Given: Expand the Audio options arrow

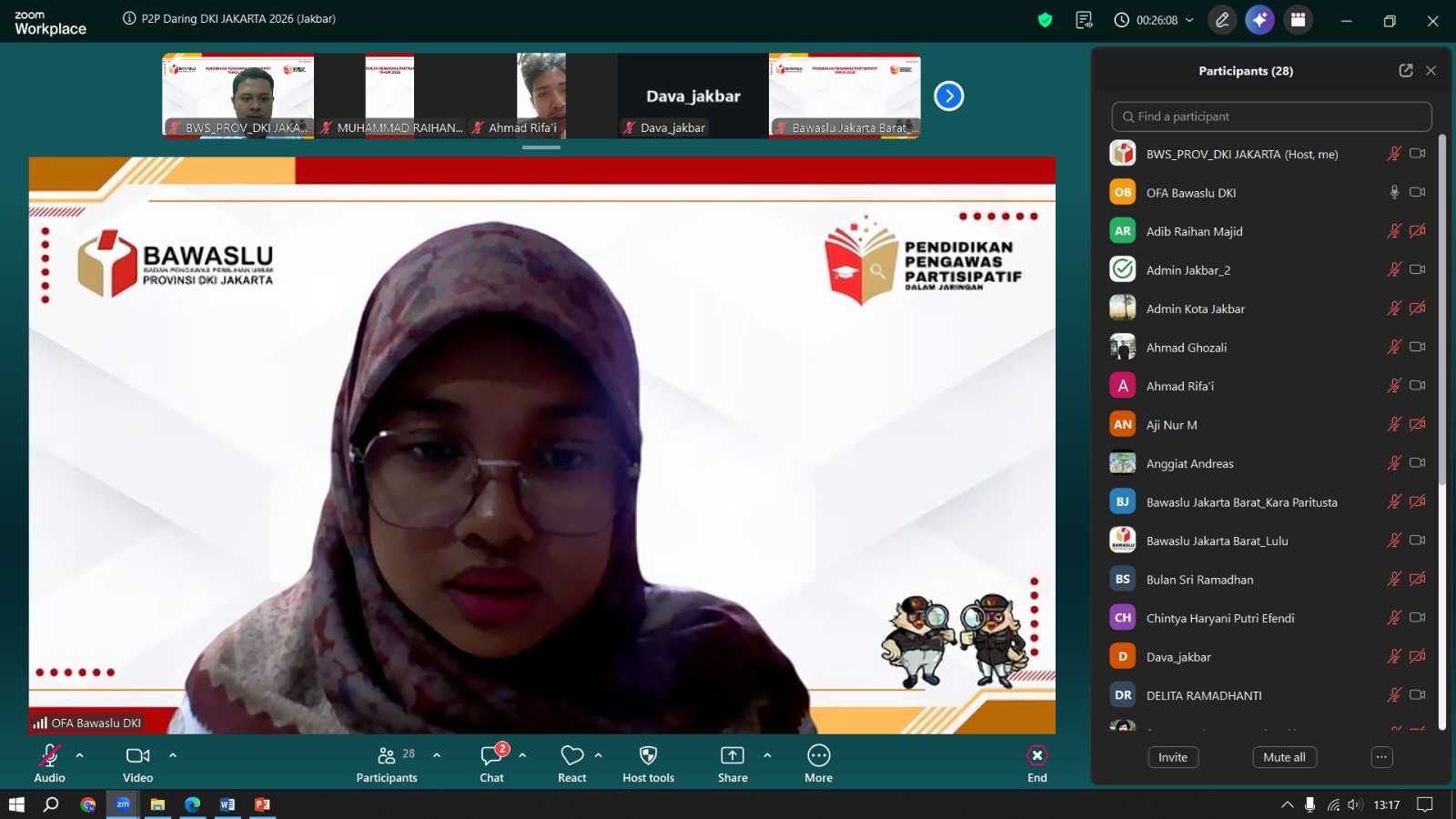Looking at the screenshot, I should coord(80,755).
